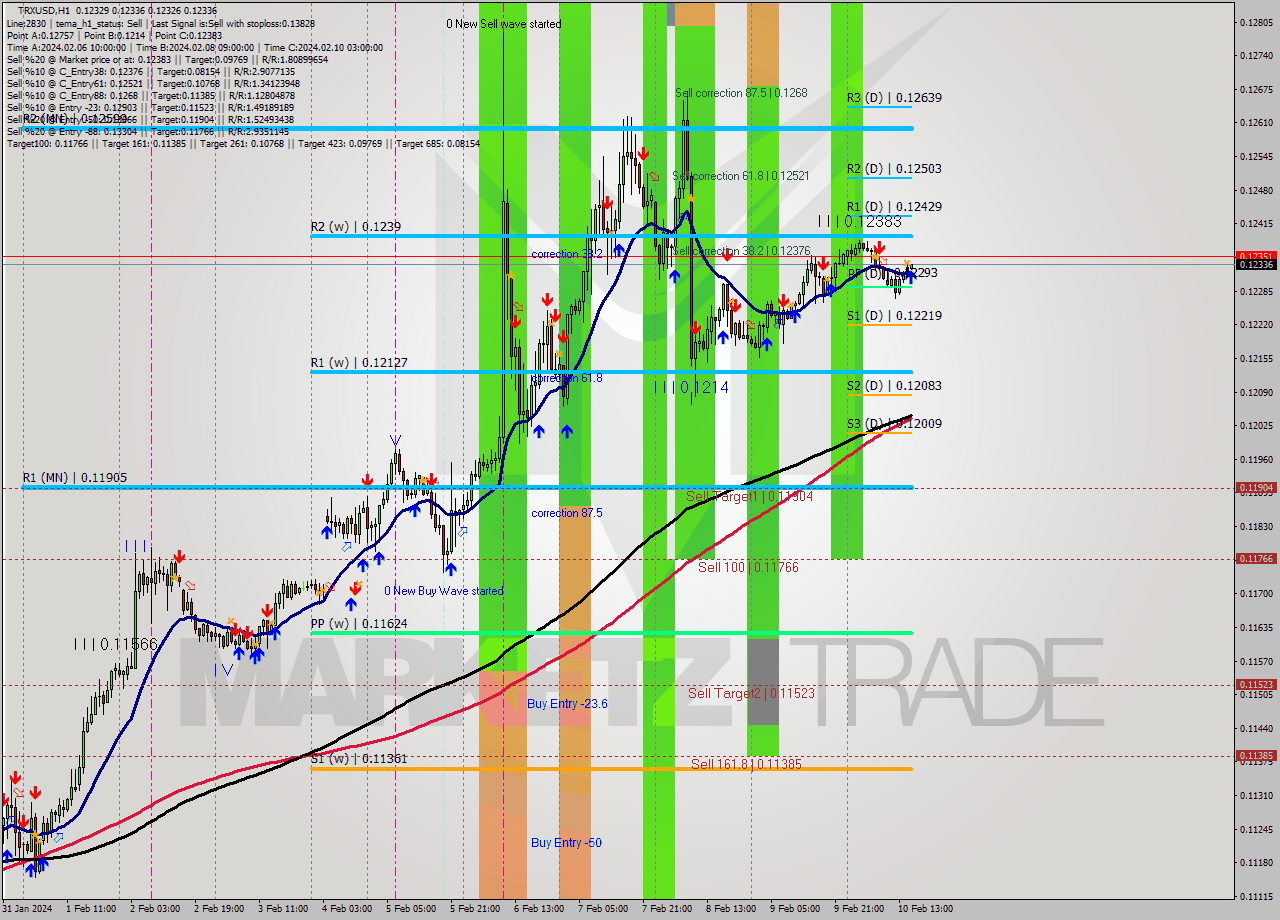1280x920 pixels.
Task: Click the 'Buy Entry -23.6' label
Action: (568, 704)
